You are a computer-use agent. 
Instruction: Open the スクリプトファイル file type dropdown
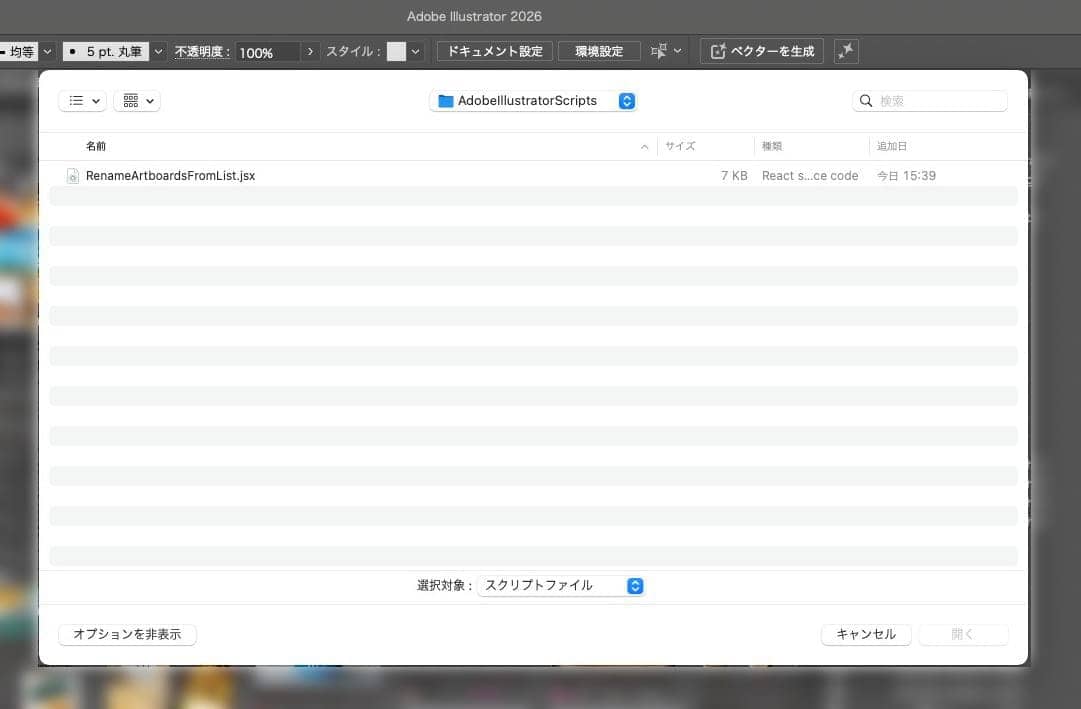coord(561,586)
